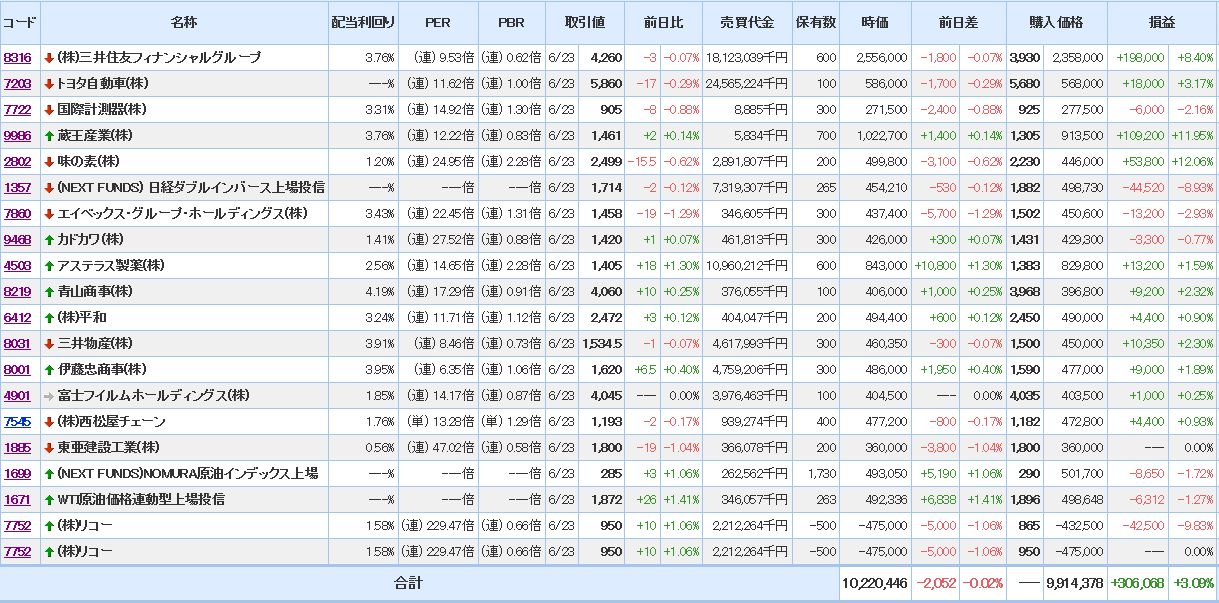Open stock code link 7545
The image size is (1219, 603).
click(17, 422)
